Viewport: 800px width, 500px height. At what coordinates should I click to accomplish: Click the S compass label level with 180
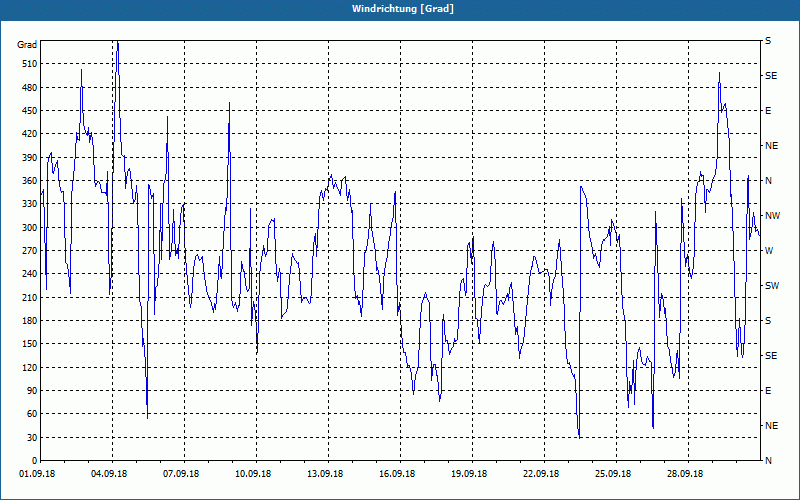point(768,321)
